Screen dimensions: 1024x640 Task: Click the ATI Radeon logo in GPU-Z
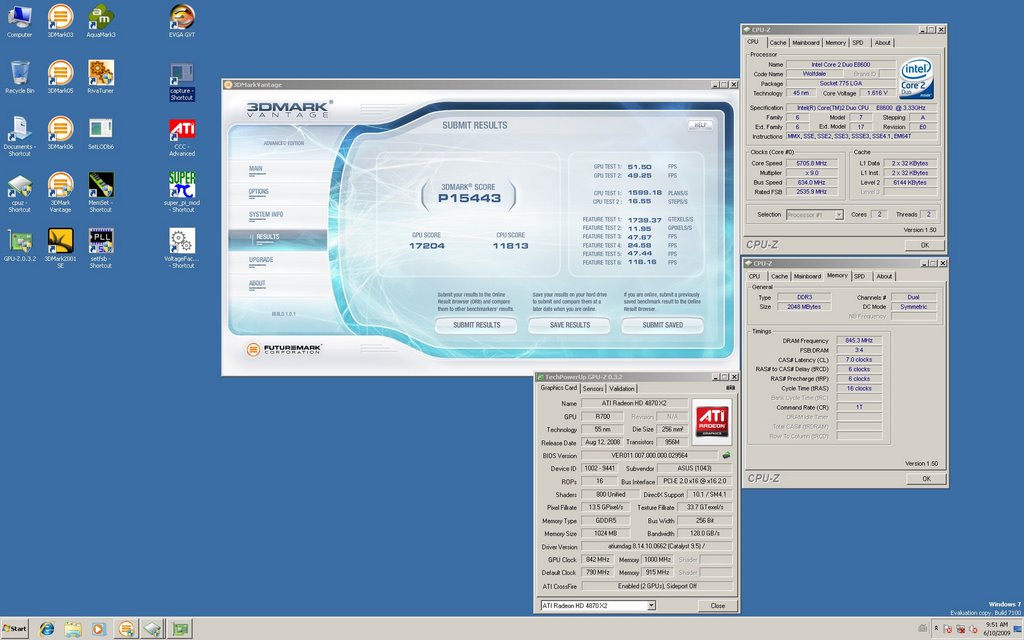[712, 421]
